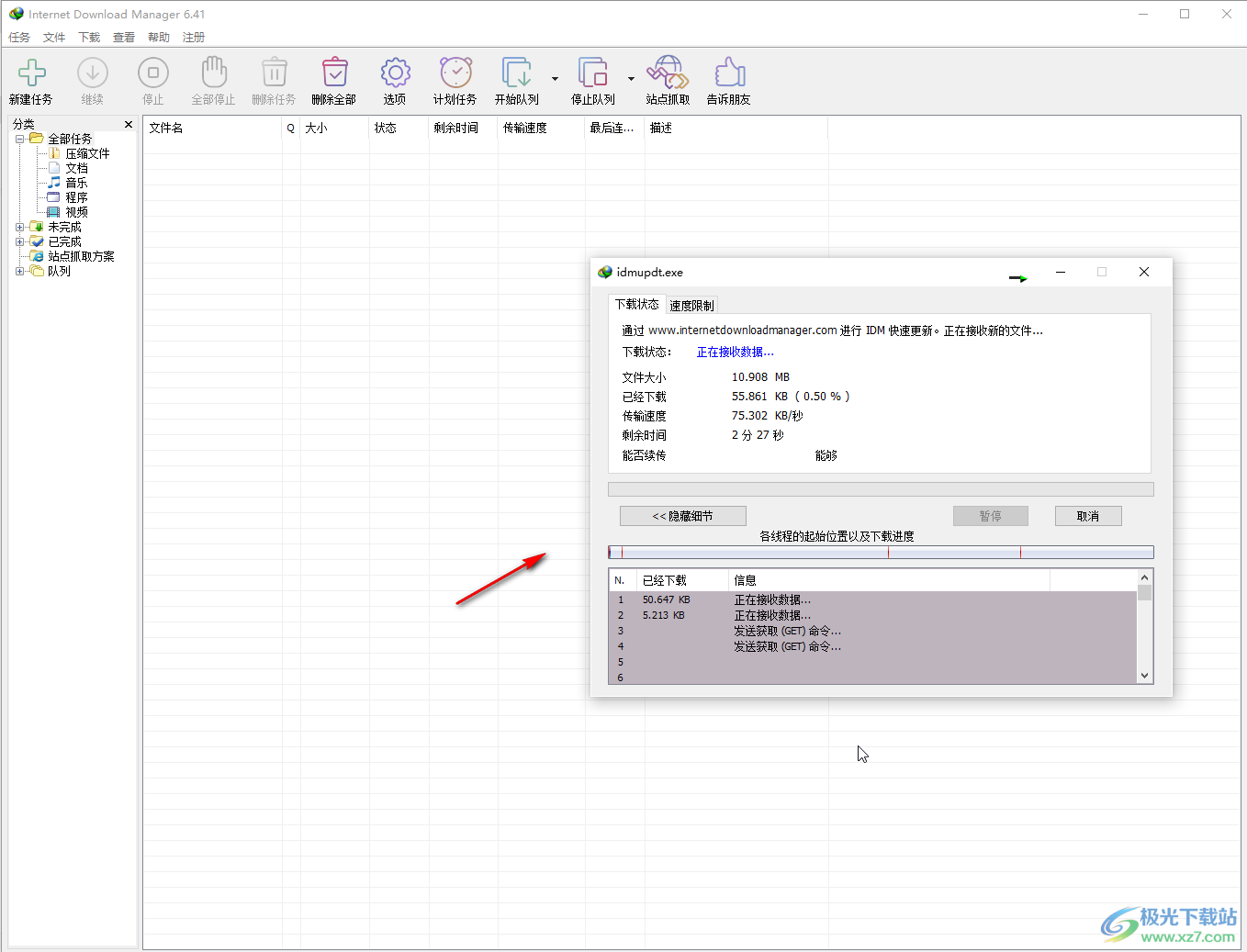Click the 开始队列 (start queue) icon
The height and width of the screenshot is (952, 1247).
tap(516, 73)
